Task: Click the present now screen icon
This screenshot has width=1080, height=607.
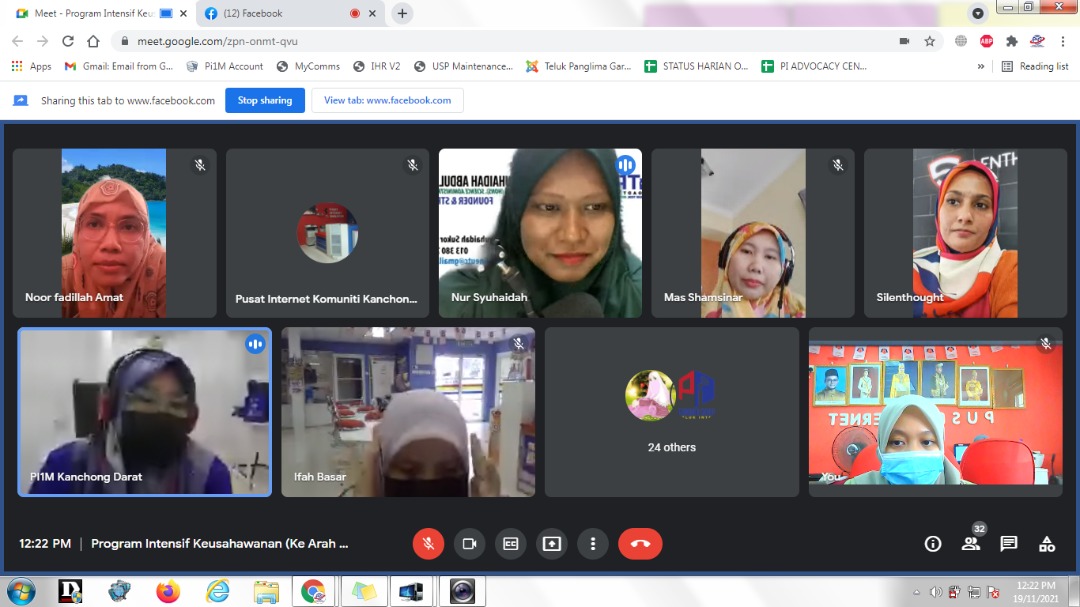Action: [551, 544]
